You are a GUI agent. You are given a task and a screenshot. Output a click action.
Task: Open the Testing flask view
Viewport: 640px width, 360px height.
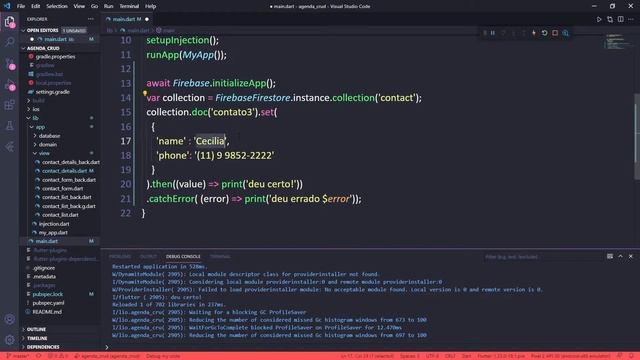pyautogui.click(x=9, y=126)
